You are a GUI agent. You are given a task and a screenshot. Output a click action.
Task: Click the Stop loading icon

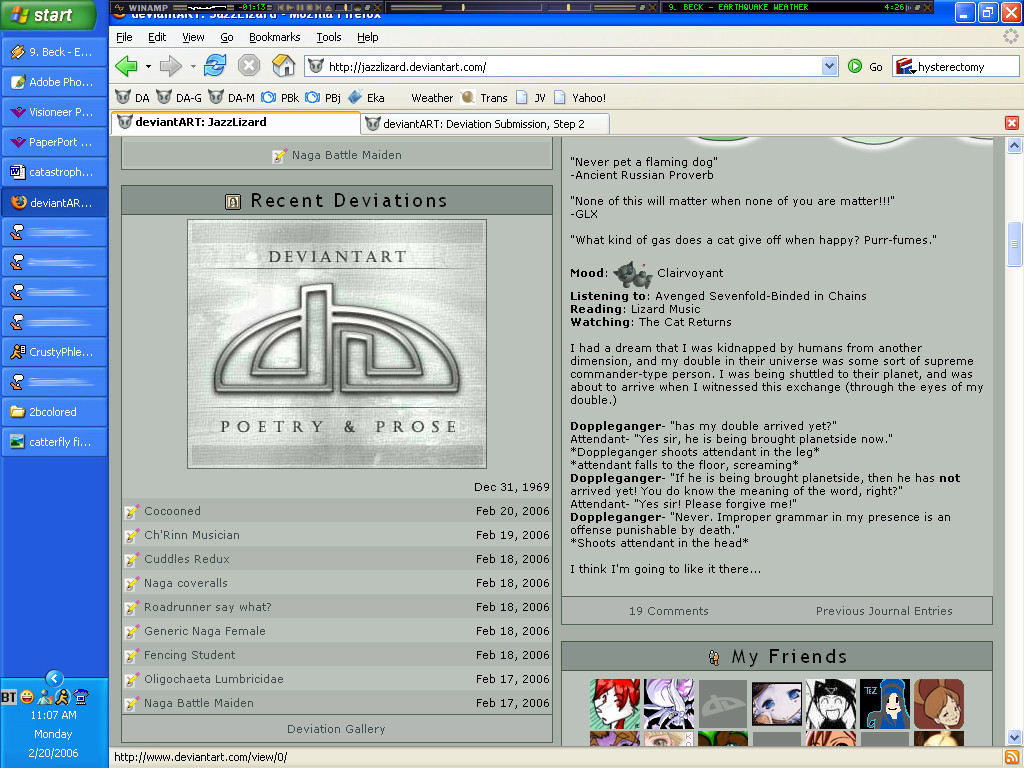[x=249, y=66]
